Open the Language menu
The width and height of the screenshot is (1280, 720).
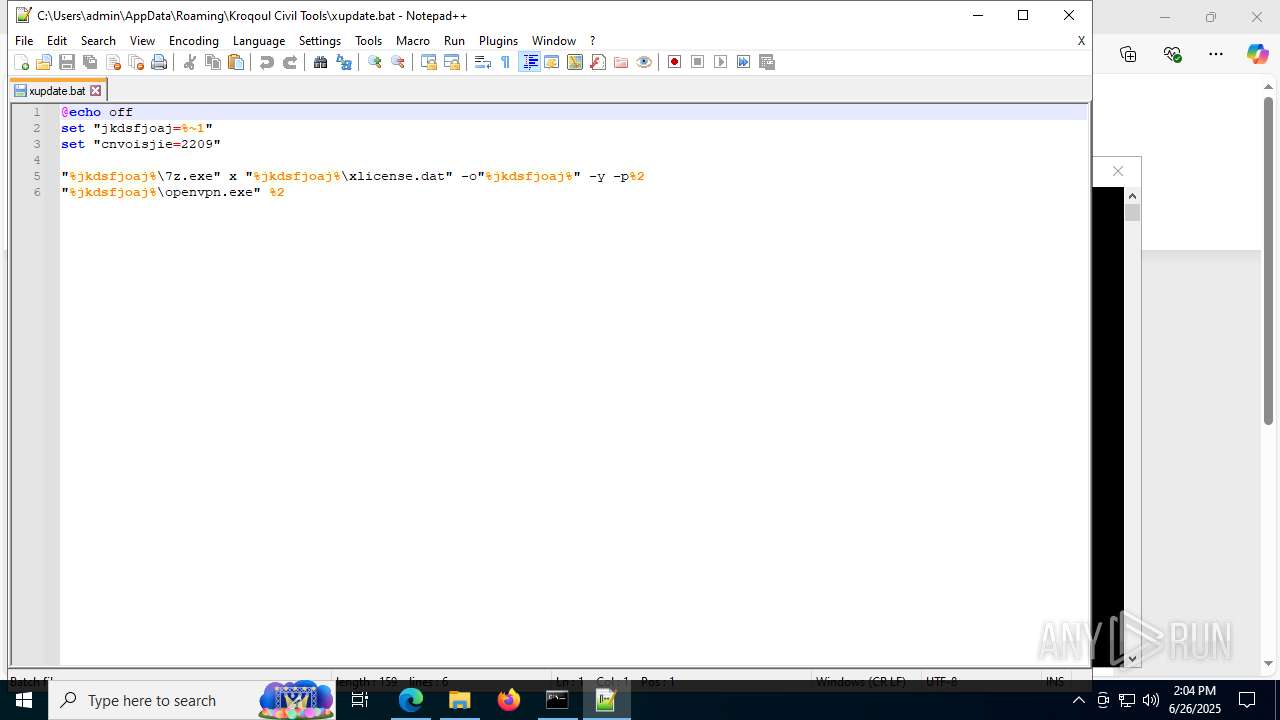259,41
